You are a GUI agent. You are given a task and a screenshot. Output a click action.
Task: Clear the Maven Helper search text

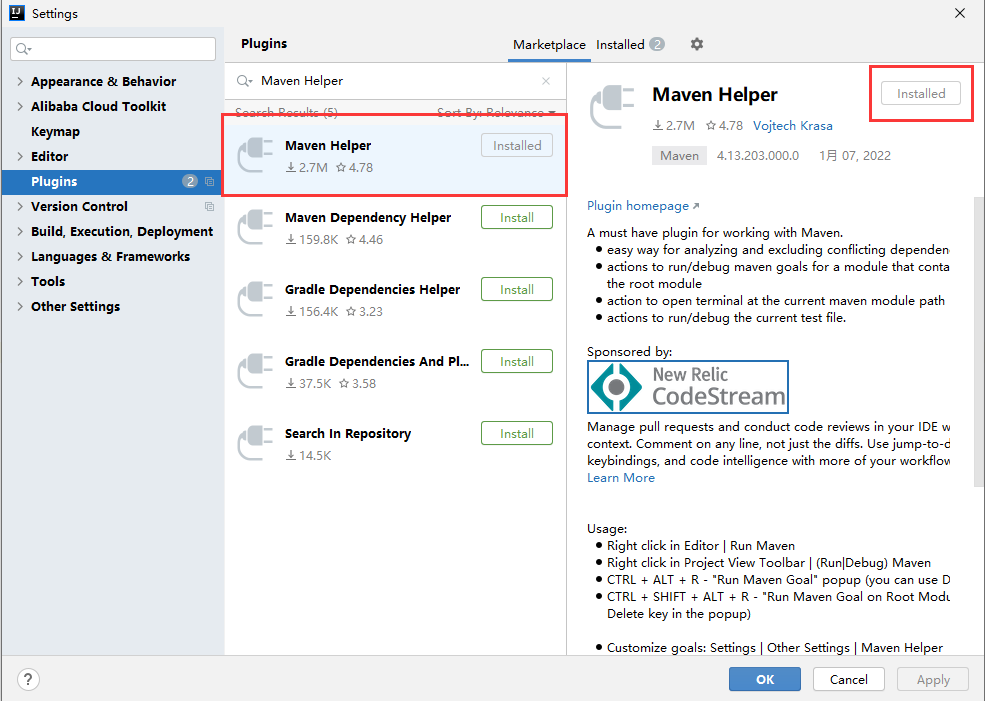(x=546, y=81)
